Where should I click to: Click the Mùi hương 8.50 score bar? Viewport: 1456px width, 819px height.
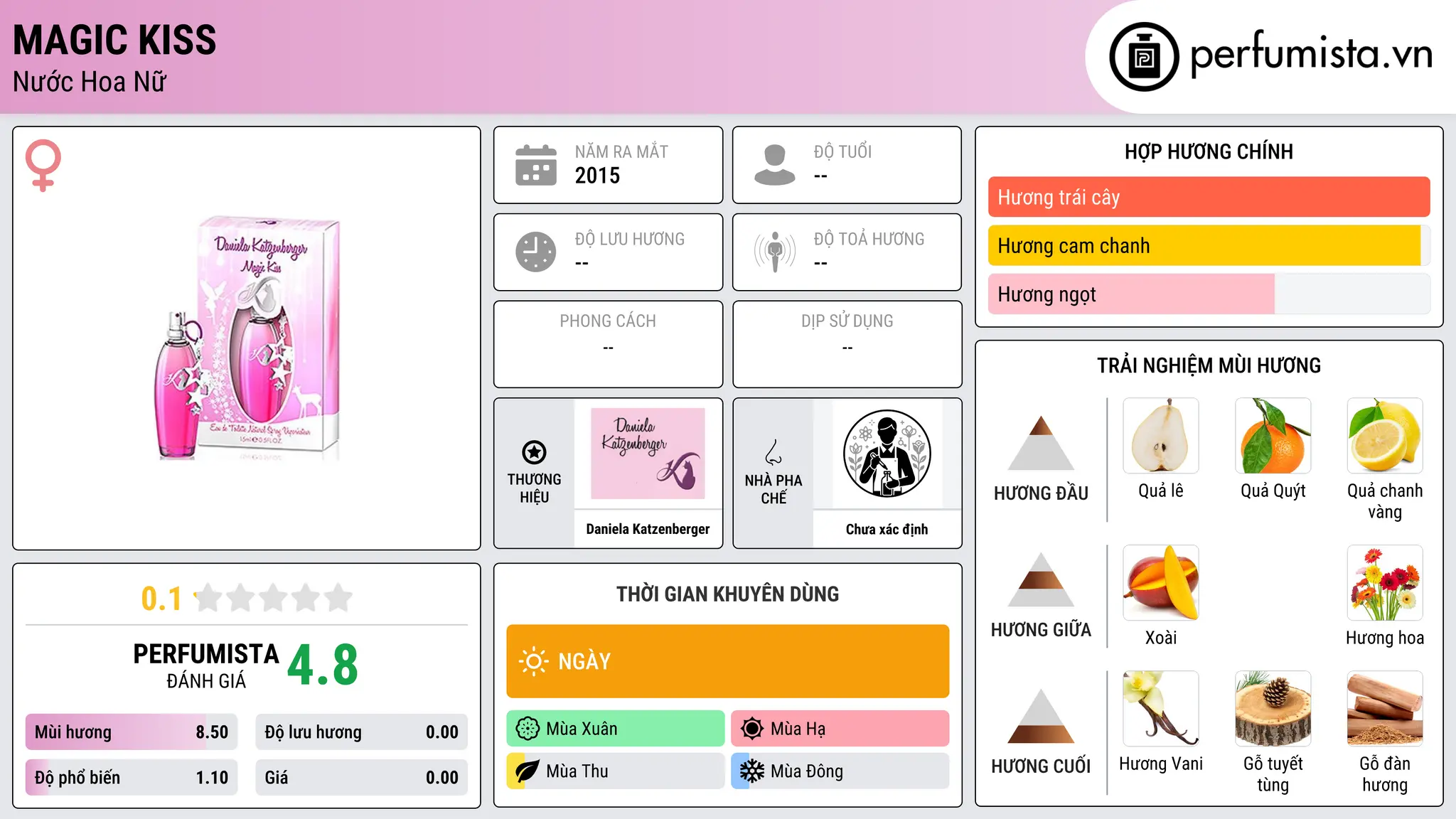click(x=132, y=732)
